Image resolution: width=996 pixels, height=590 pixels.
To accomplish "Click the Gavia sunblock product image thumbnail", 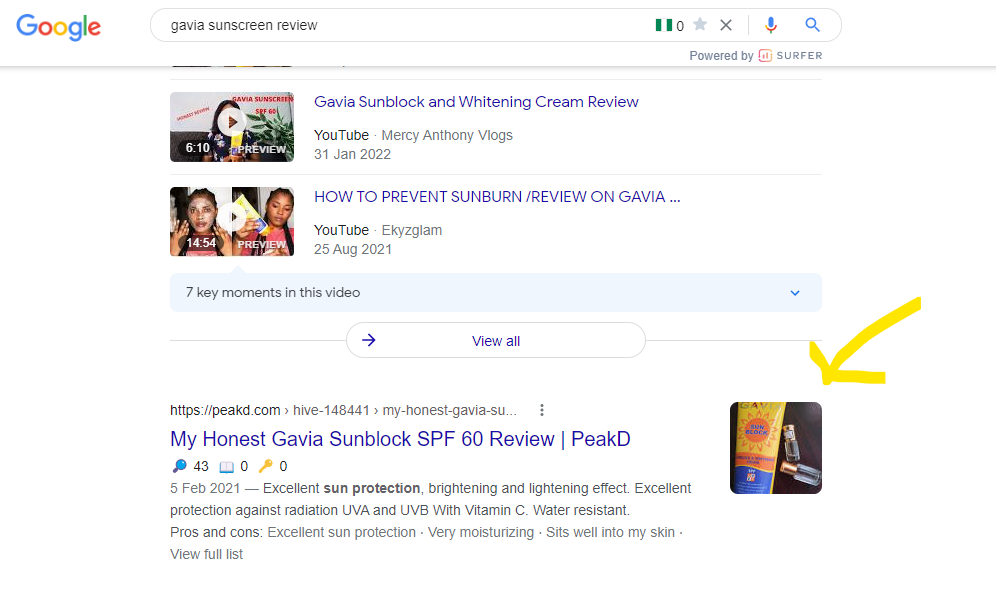I will [776, 448].
